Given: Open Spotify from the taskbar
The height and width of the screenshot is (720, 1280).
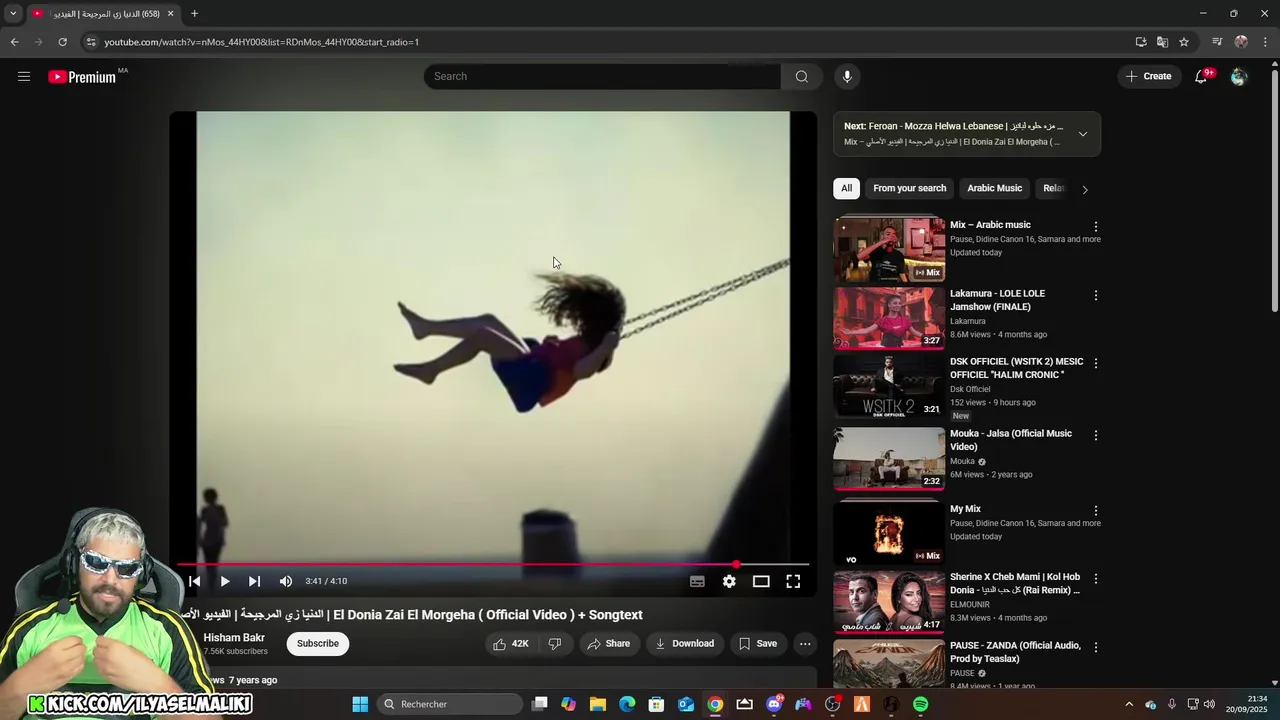Looking at the screenshot, I should point(920,704).
